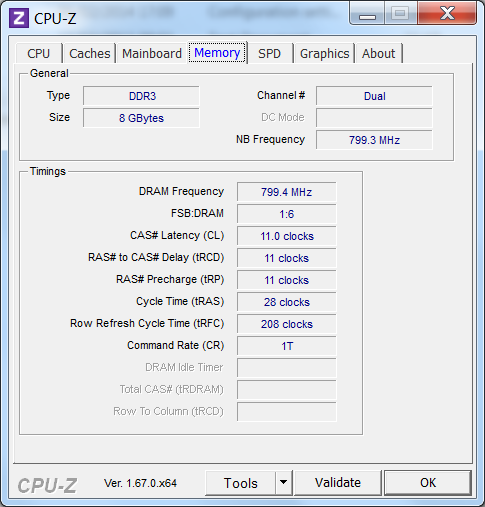Image resolution: width=485 pixels, height=507 pixels.
Task: Select the DRAM Frequency value 799.4 MHz
Action: pyautogui.click(x=287, y=192)
